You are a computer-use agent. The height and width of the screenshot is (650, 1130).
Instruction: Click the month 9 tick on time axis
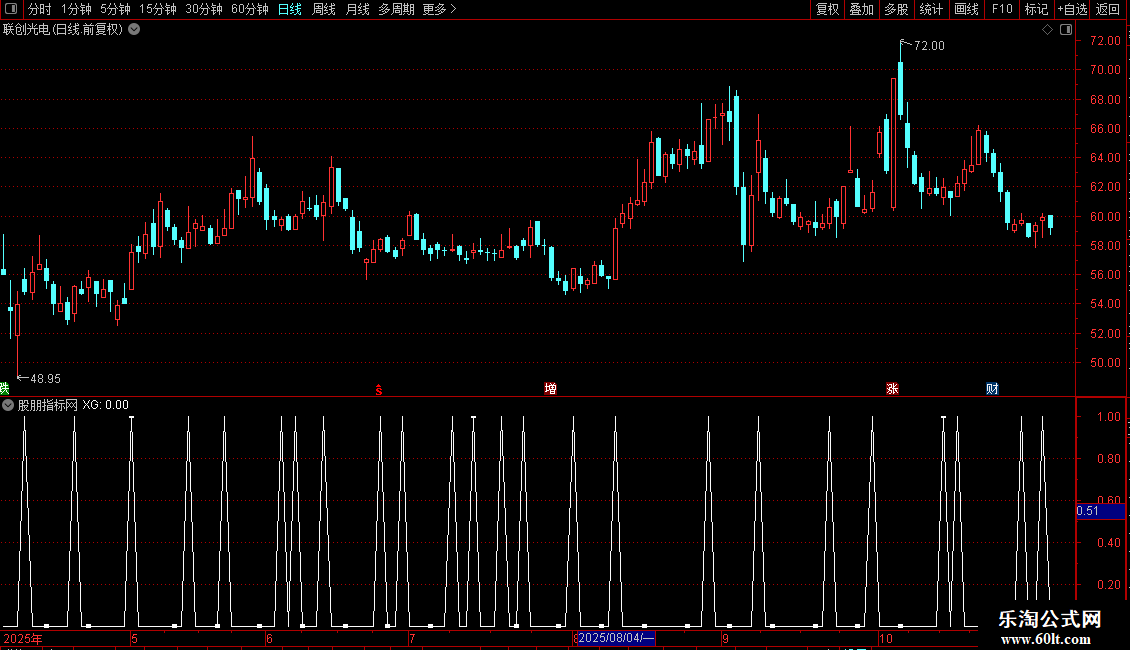[726, 638]
